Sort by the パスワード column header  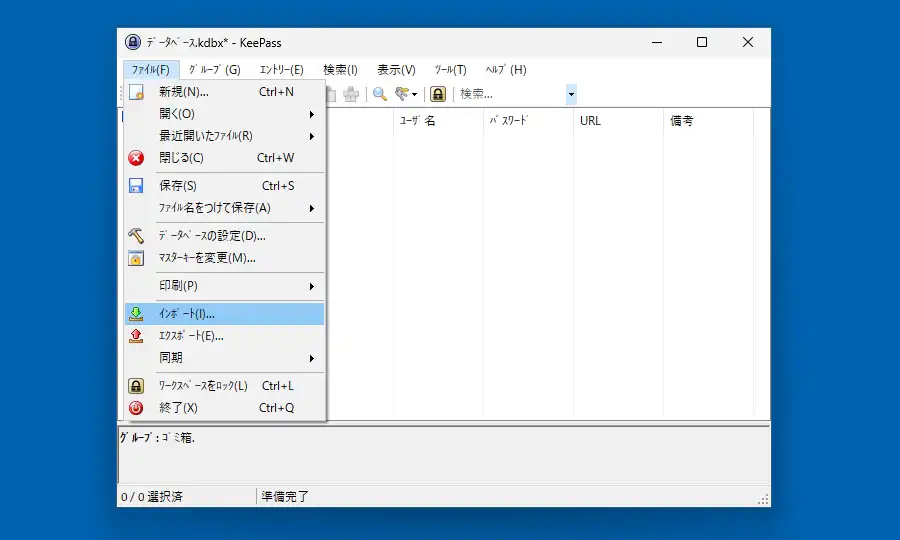529,121
